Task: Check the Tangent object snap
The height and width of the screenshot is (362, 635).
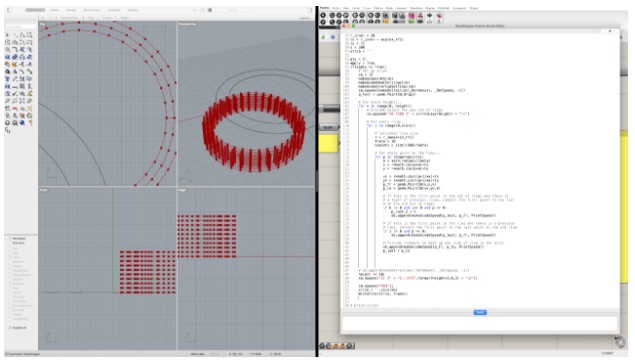Action: 10,279
